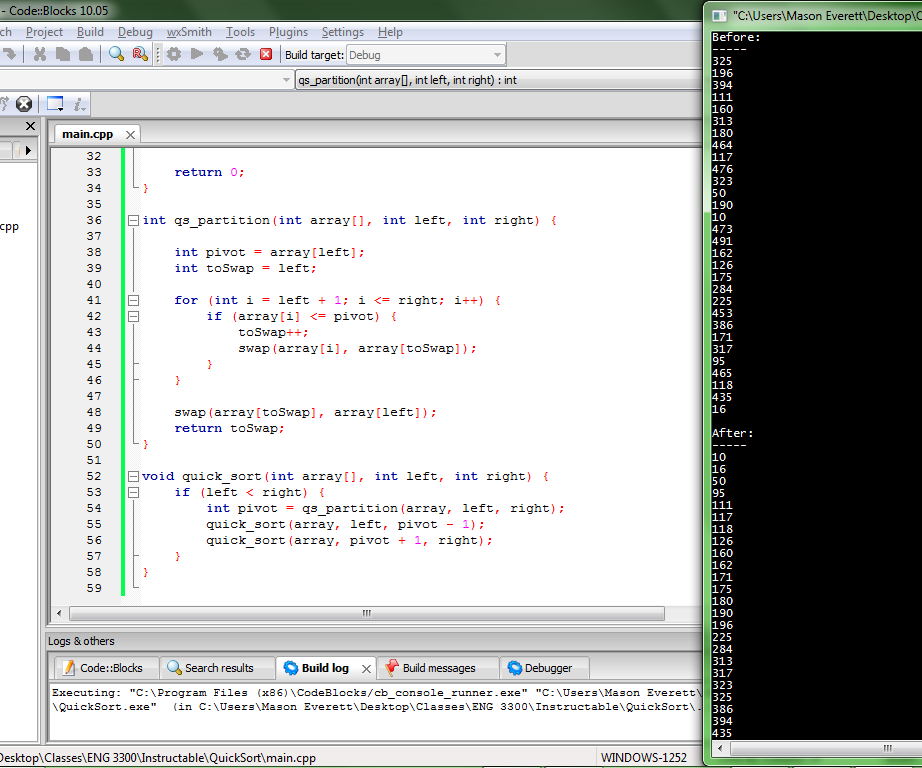Switch to the Build messages tab

pos(438,668)
